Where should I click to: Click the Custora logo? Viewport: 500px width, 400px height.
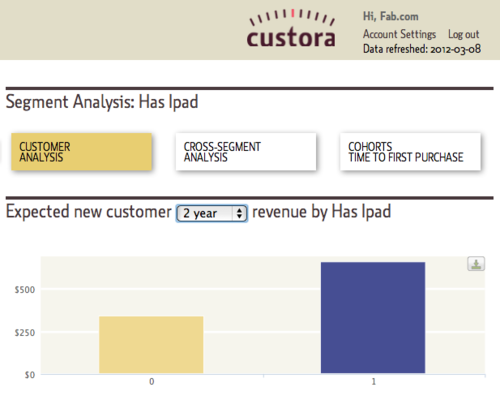click(291, 28)
